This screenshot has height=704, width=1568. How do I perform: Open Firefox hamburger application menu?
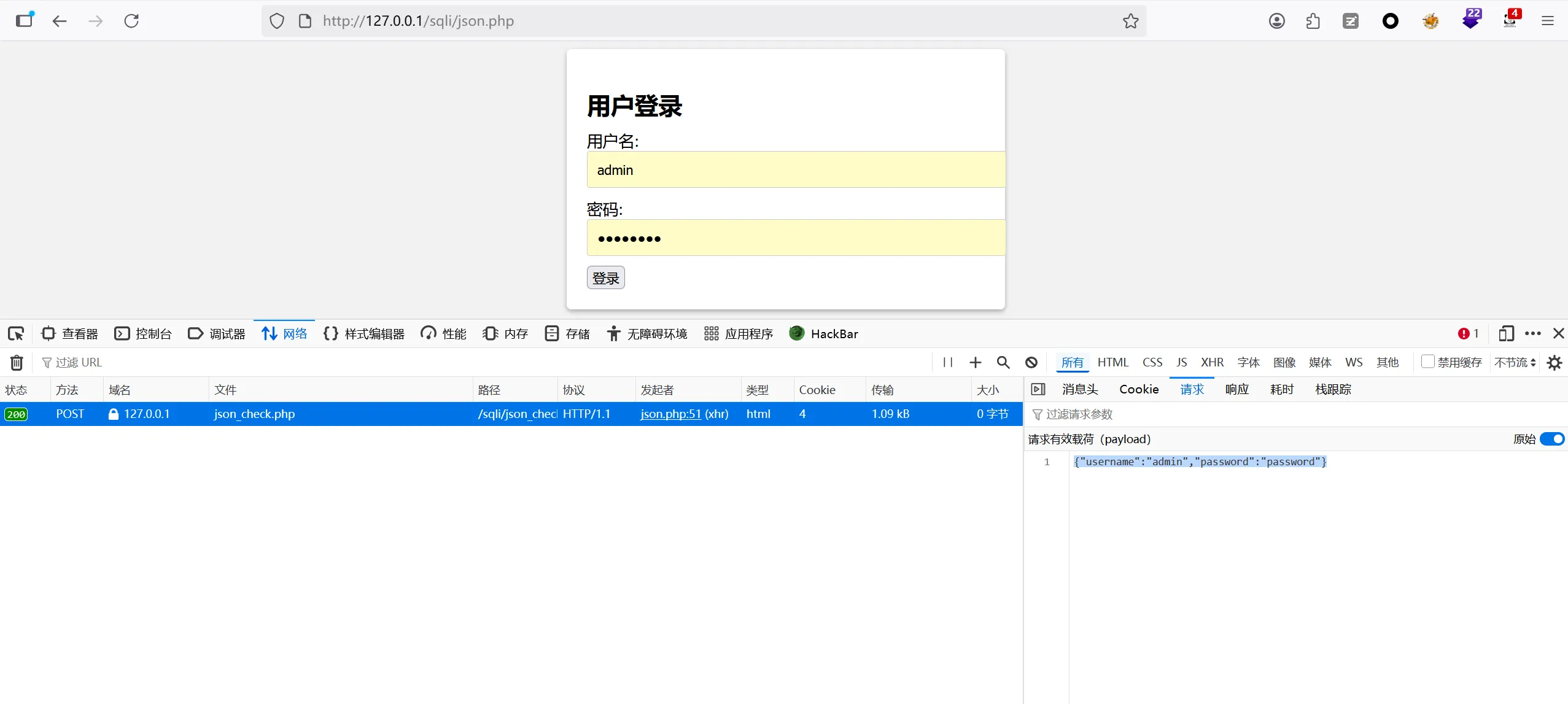(1548, 21)
